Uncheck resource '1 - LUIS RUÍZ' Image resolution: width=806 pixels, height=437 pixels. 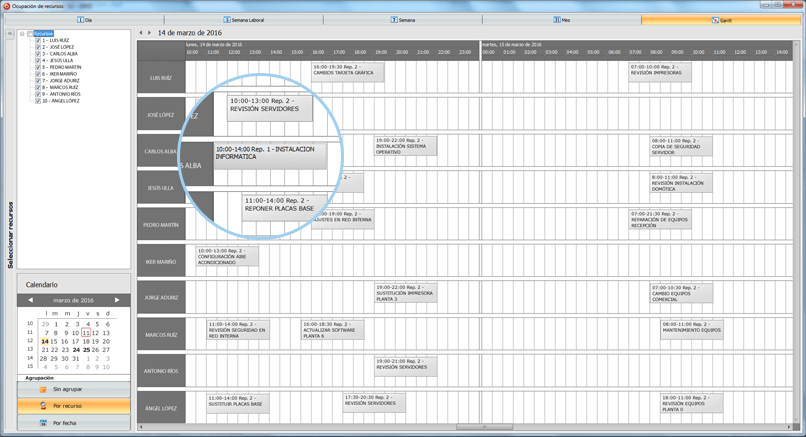pos(38,40)
